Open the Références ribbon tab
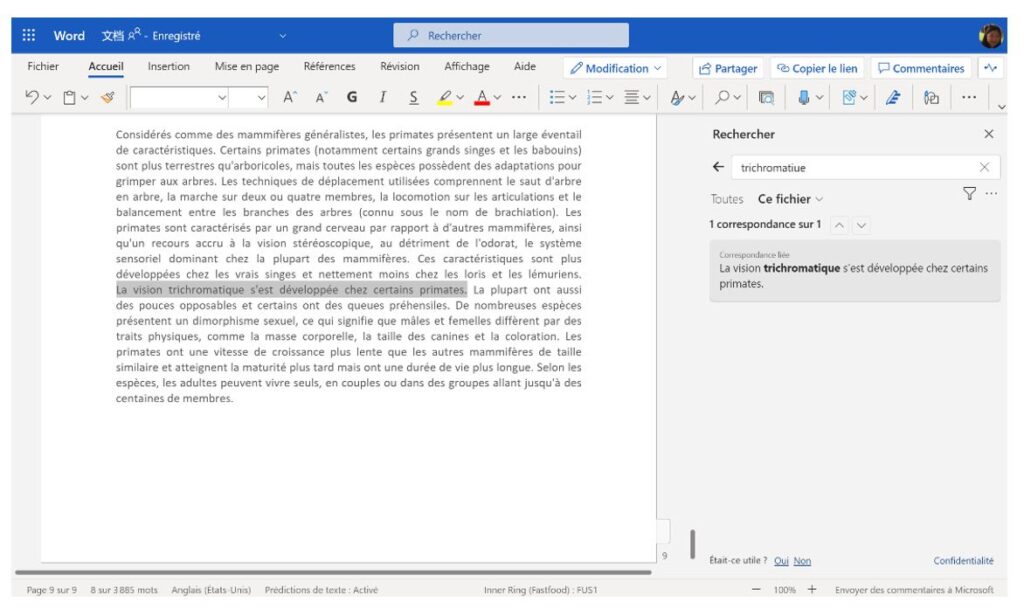 pos(329,67)
